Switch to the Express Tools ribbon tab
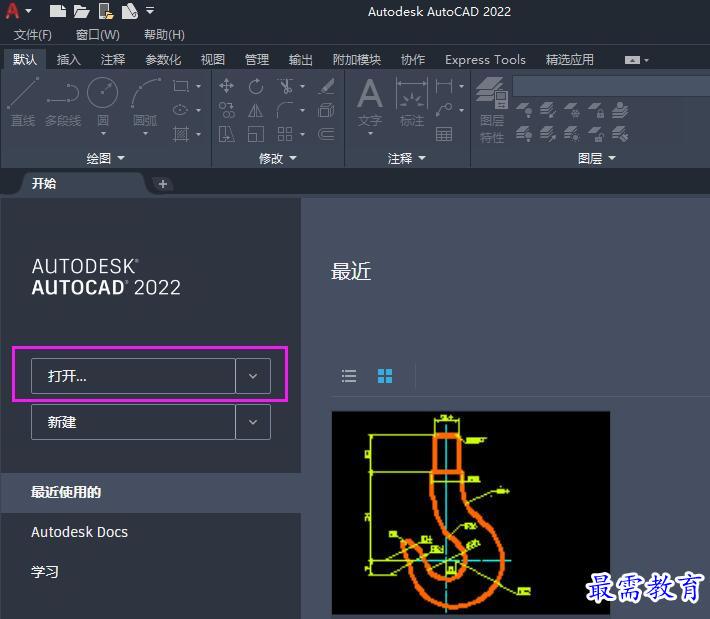 tap(485, 59)
